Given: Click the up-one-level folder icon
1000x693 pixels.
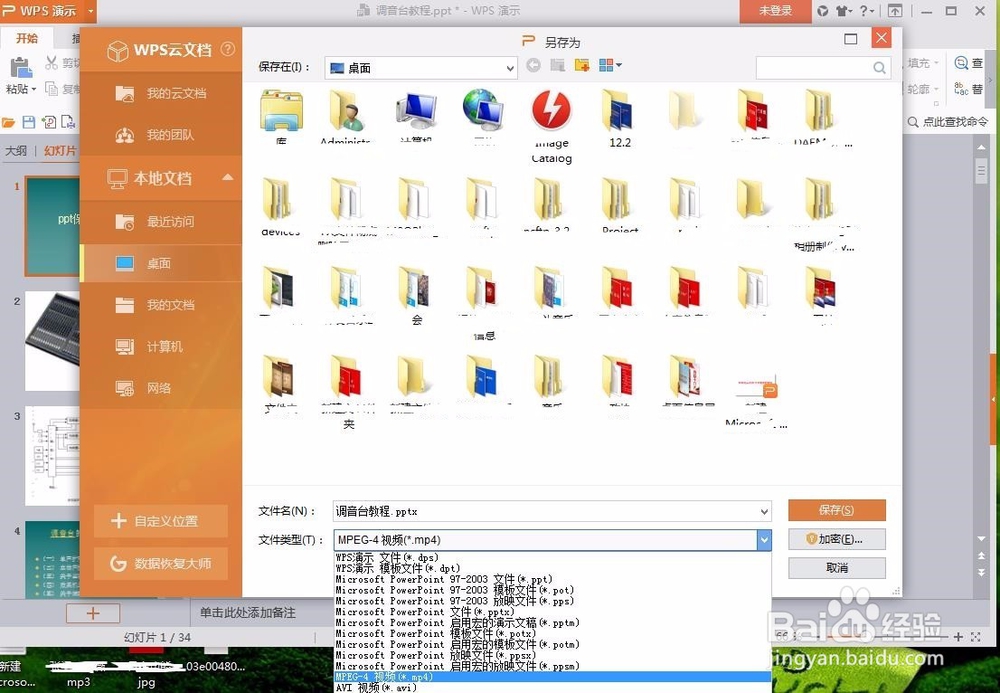Looking at the screenshot, I should (557, 65).
